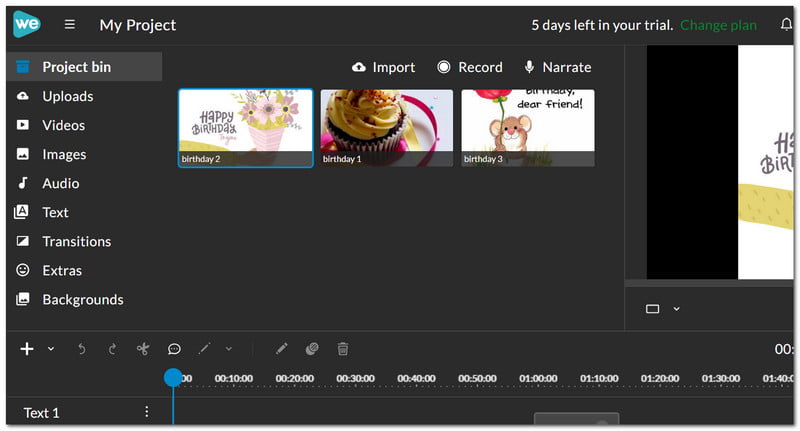
Task: Click the Extras smiley icon
Action: pyautogui.click(x=22, y=270)
